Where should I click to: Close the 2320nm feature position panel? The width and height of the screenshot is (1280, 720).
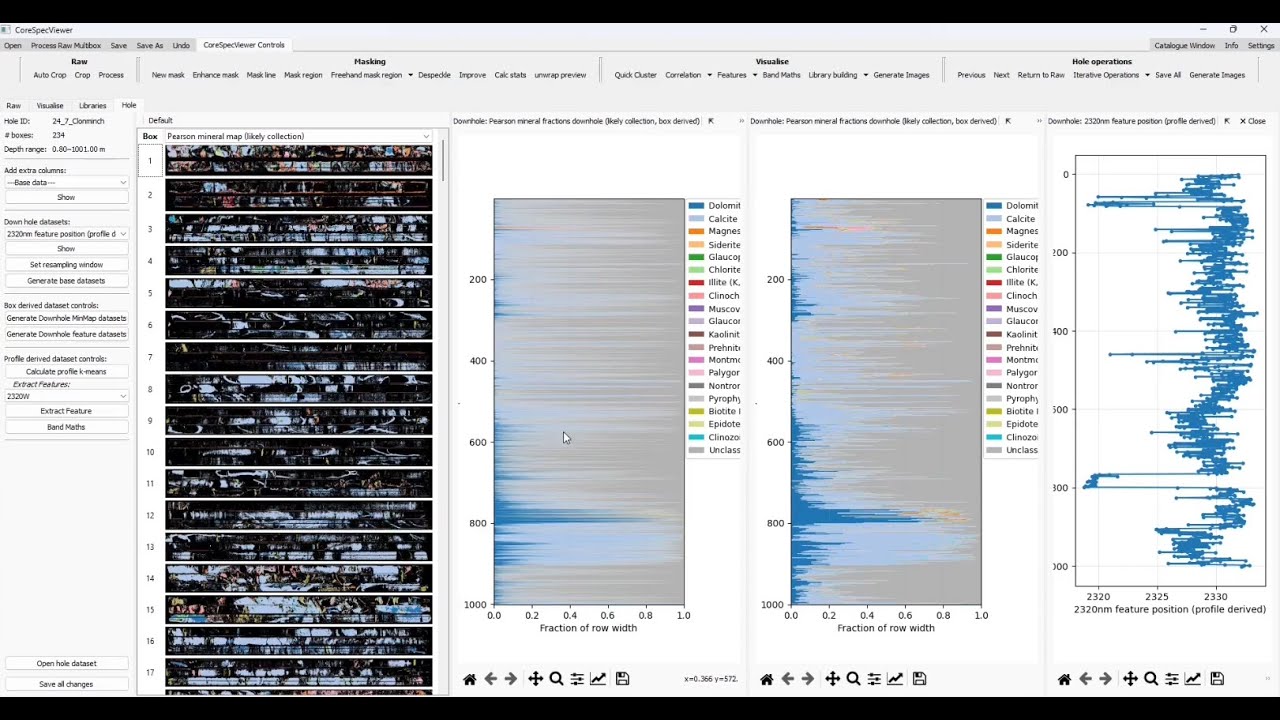tap(1253, 121)
